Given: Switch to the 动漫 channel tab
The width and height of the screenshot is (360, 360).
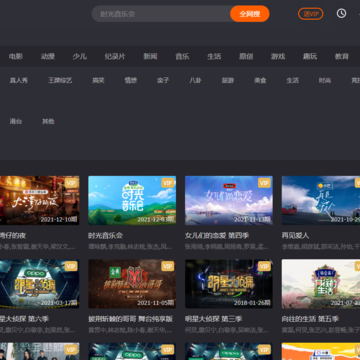Looking at the screenshot, I should [48, 56].
